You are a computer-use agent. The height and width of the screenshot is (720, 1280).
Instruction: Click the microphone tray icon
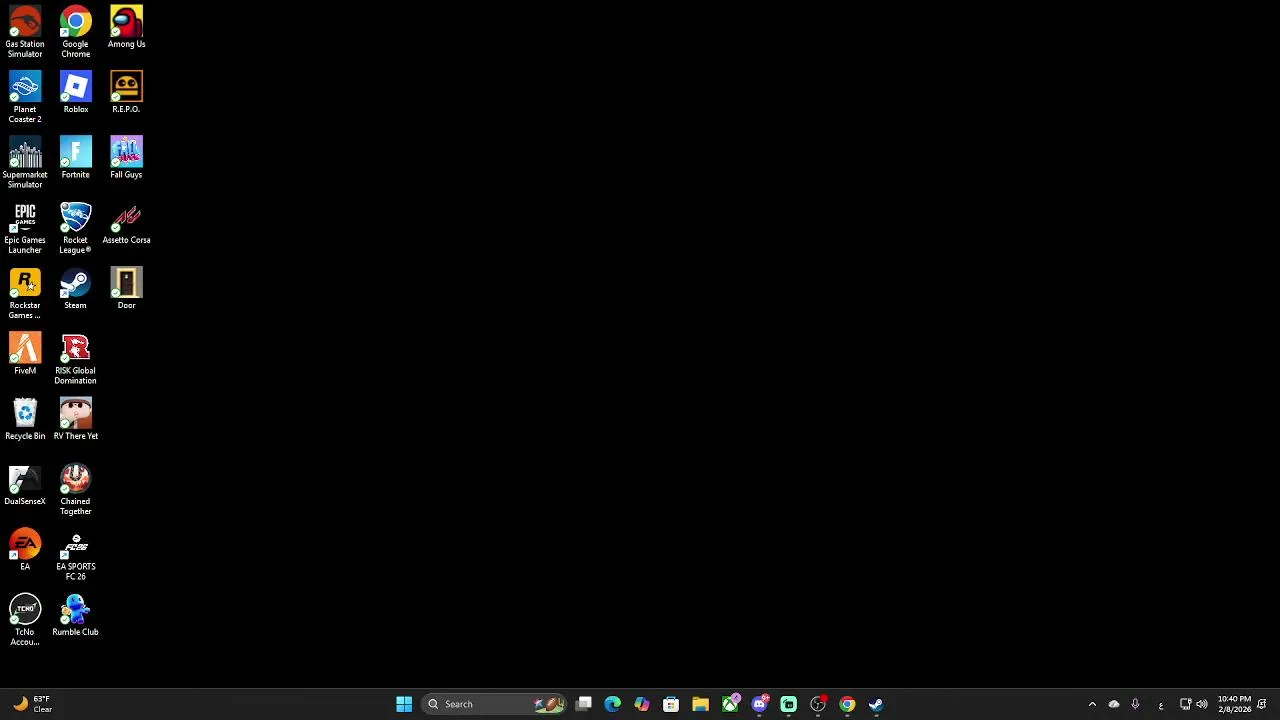[1135, 704]
